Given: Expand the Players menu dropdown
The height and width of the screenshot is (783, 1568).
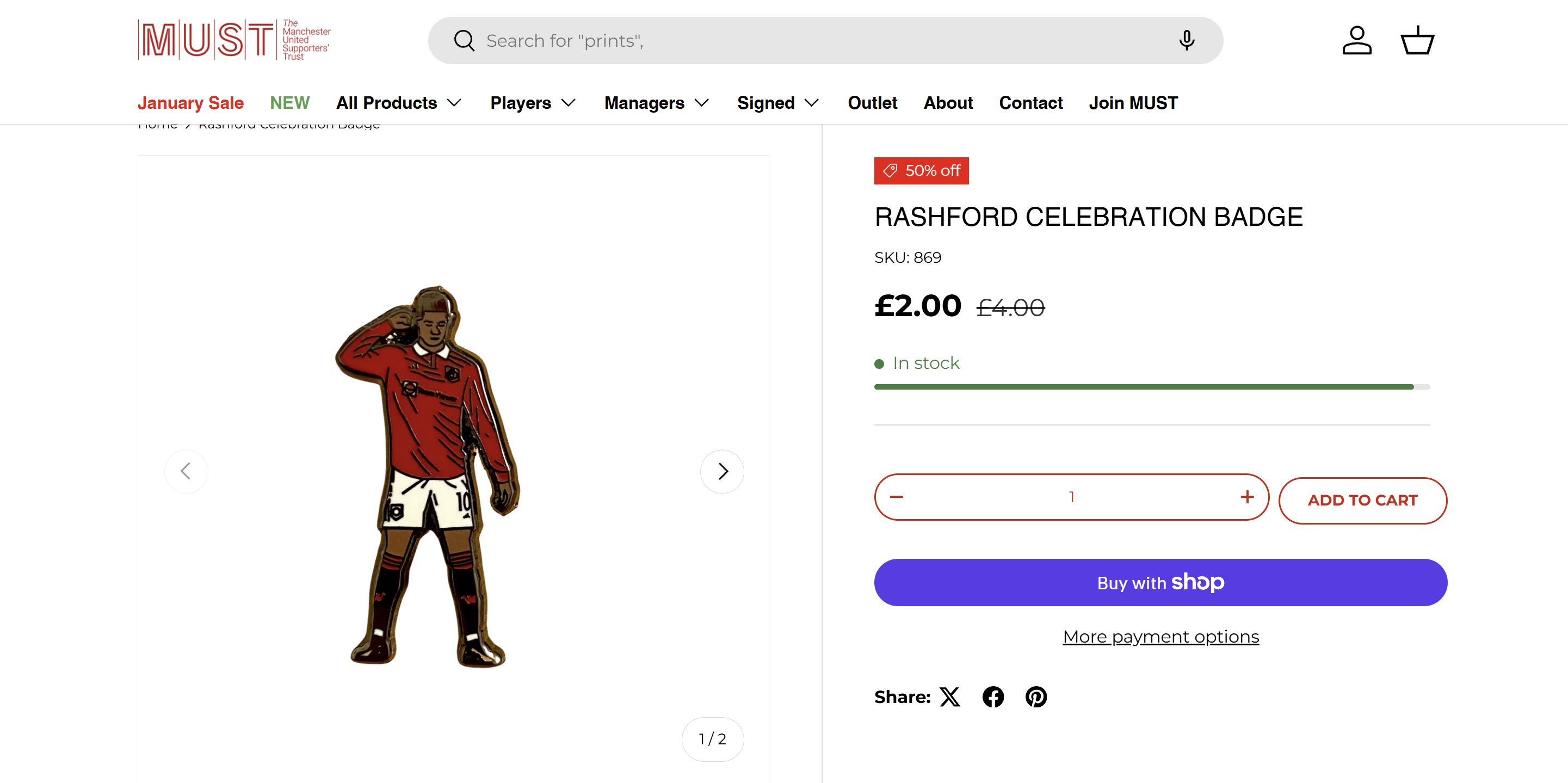Looking at the screenshot, I should pyautogui.click(x=533, y=103).
